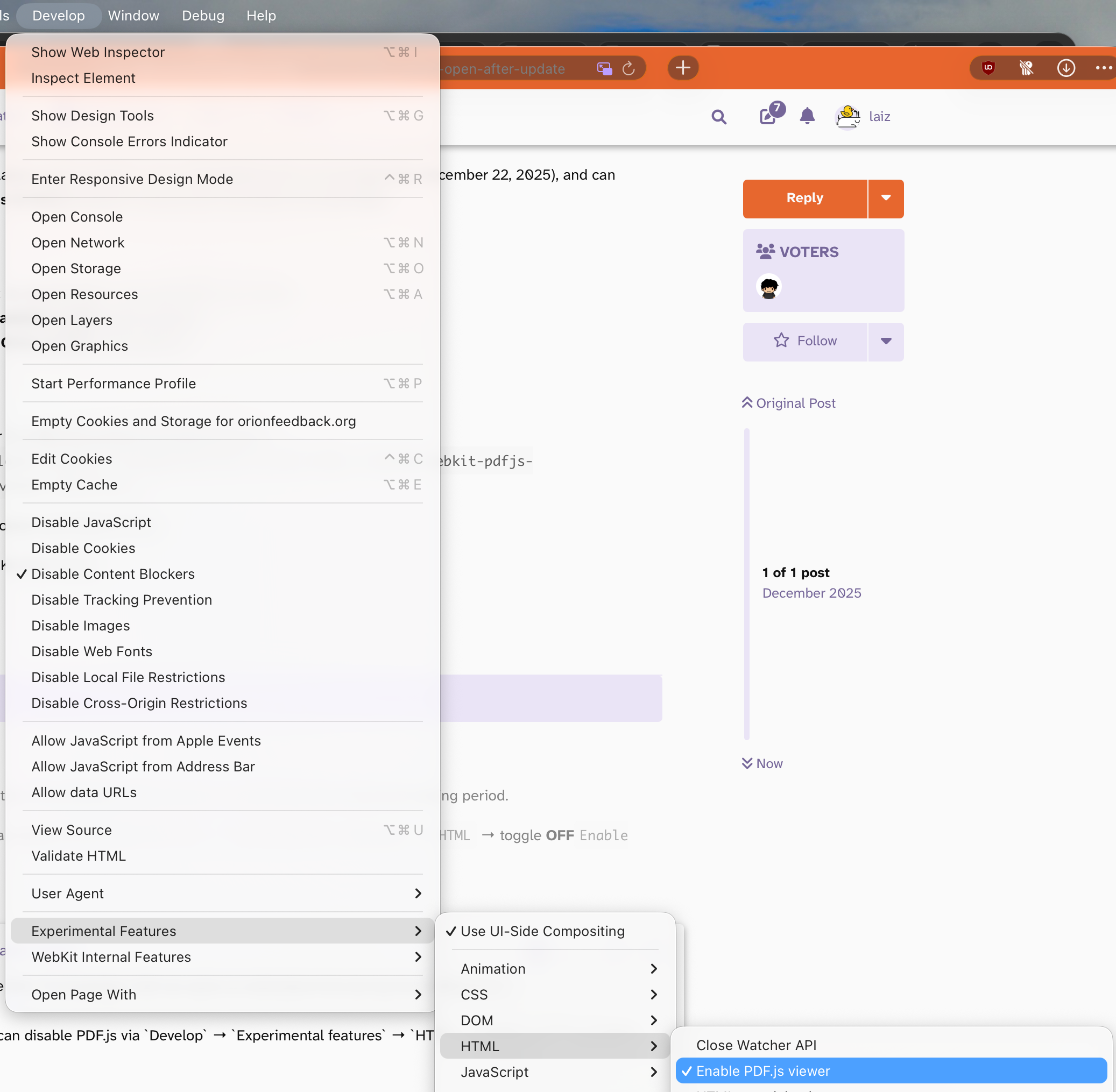Screen dimensions: 1116x1092
Task: Open the Debug menu in menu bar
Action: [203, 16]
